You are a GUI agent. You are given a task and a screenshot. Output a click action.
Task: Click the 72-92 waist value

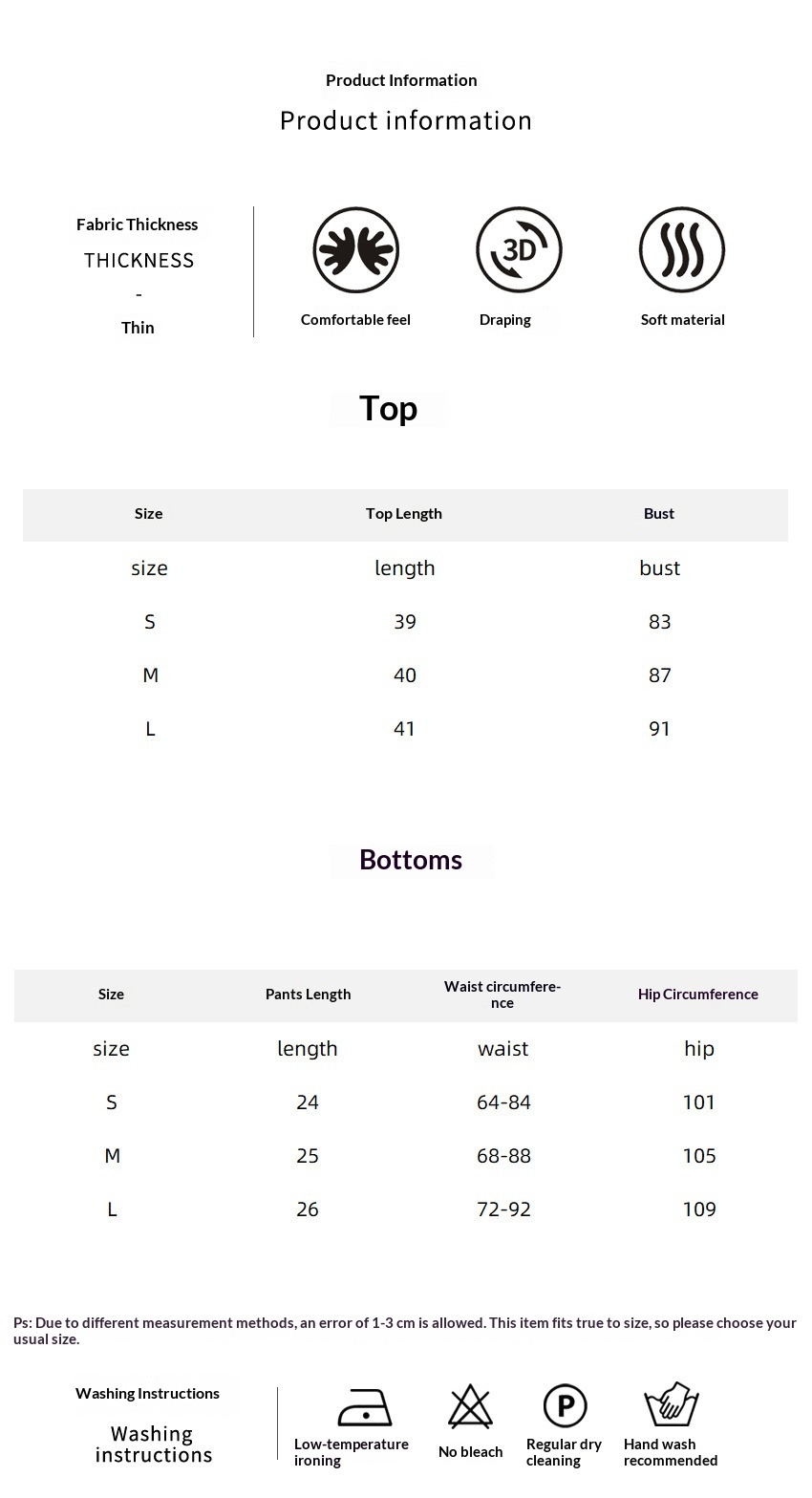point(503,1209)
